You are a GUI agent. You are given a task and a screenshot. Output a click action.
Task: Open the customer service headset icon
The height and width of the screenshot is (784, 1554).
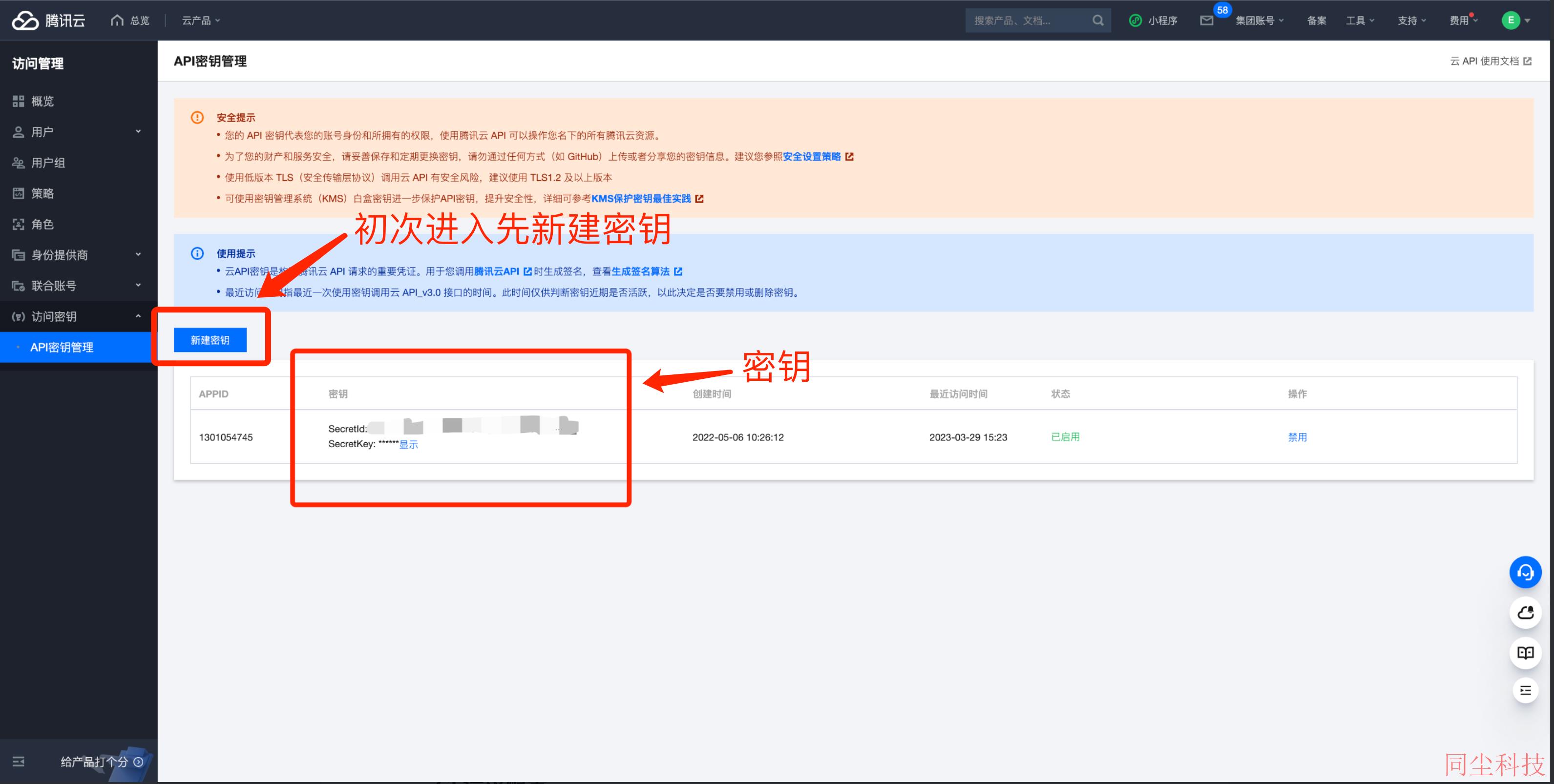1525,572
